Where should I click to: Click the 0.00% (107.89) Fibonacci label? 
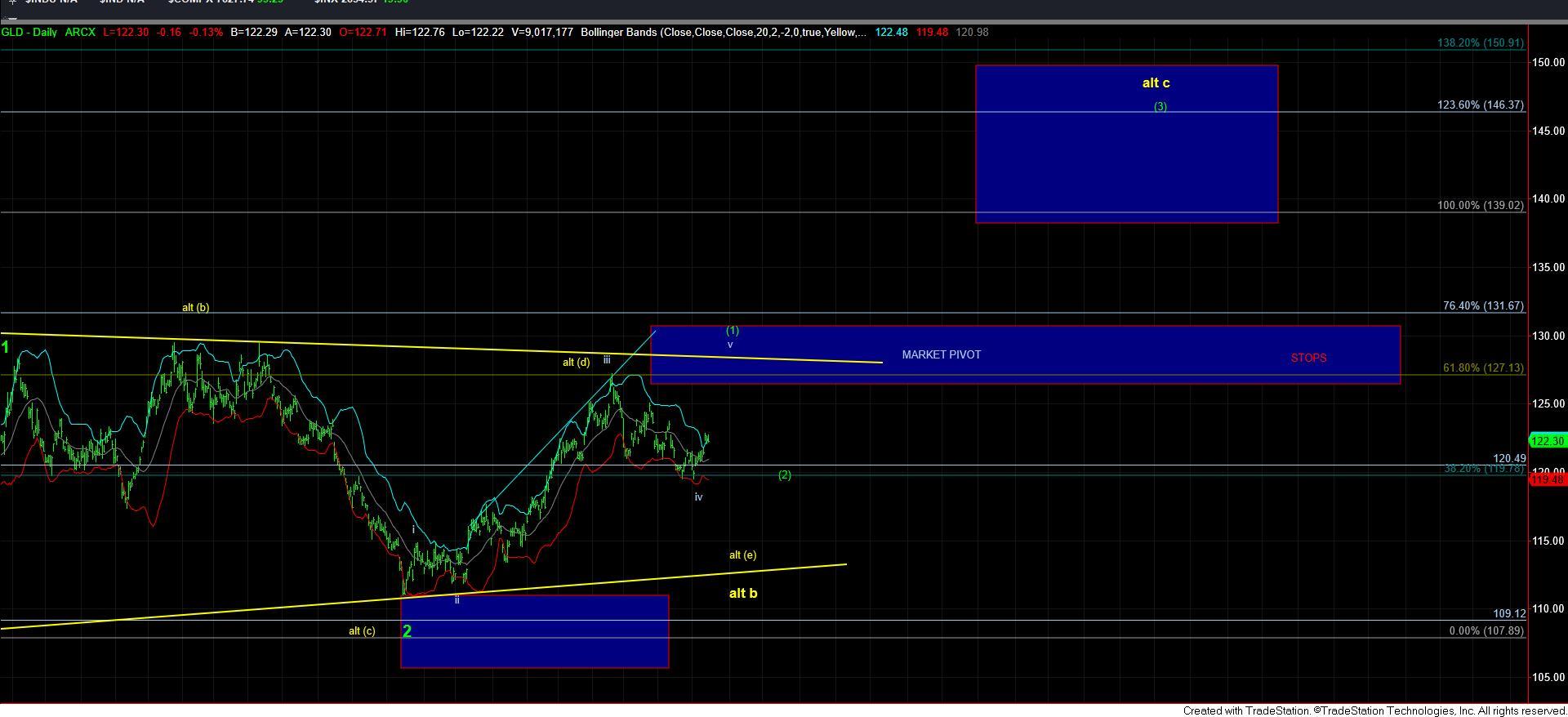tap(1486, 630)
